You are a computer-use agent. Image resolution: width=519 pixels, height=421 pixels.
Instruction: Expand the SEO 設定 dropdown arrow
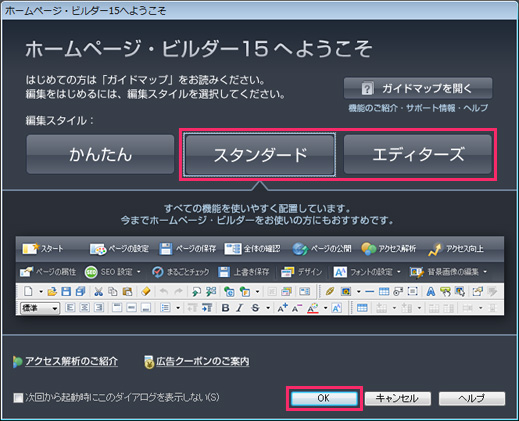tap(139, 272)
